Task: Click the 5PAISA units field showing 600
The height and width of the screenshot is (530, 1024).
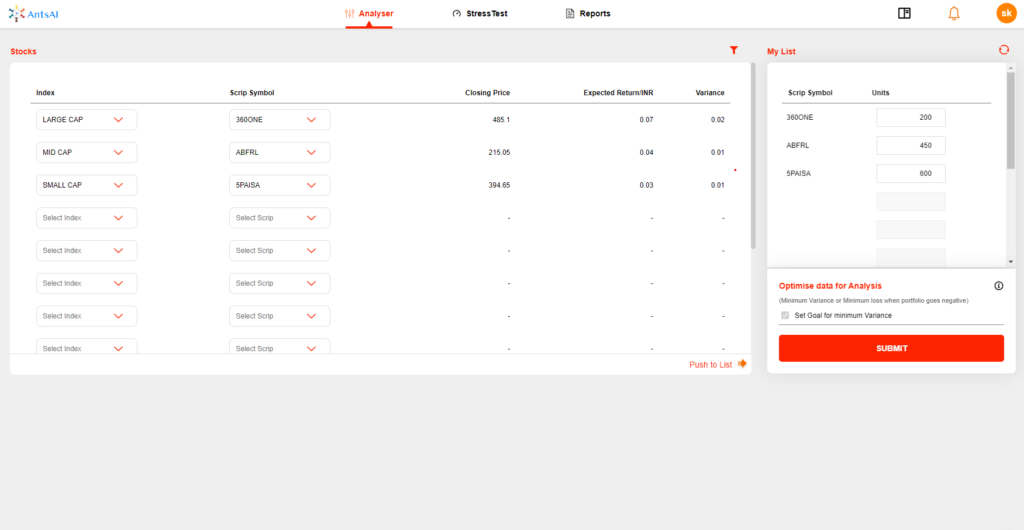Action: 911,174
